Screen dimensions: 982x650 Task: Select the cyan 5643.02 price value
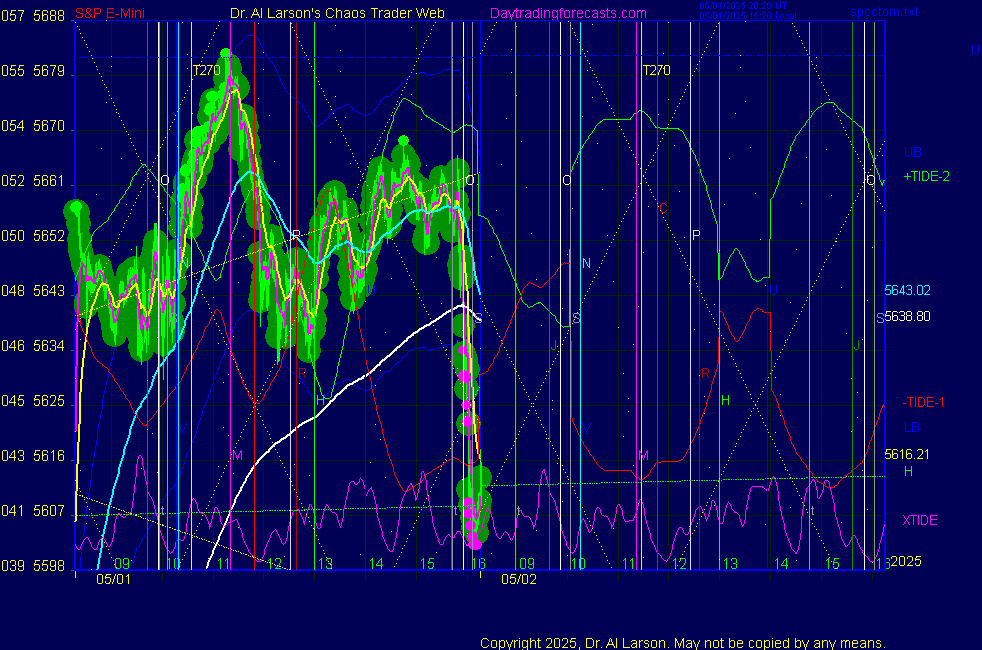click(x=907, y=291)
